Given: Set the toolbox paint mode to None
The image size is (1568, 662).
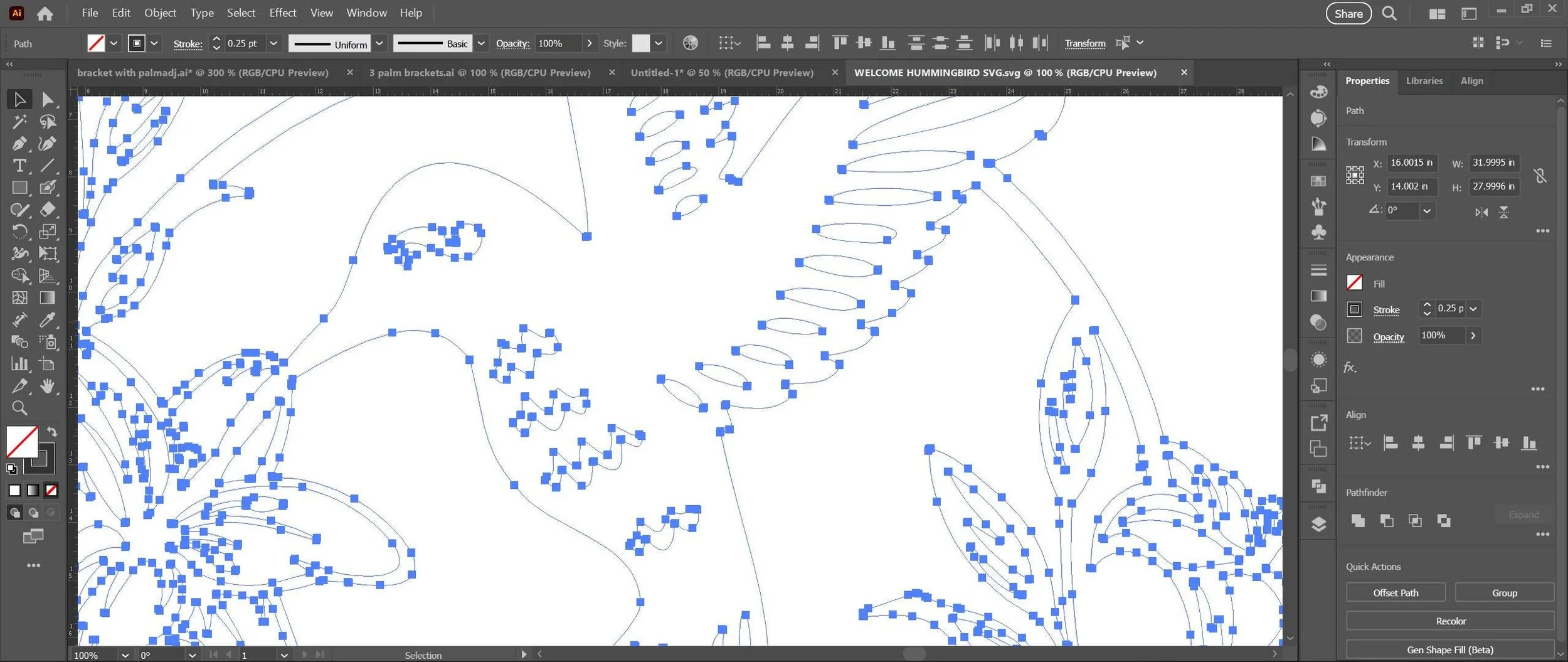Looking at the screenshot, I should point(51,491).
